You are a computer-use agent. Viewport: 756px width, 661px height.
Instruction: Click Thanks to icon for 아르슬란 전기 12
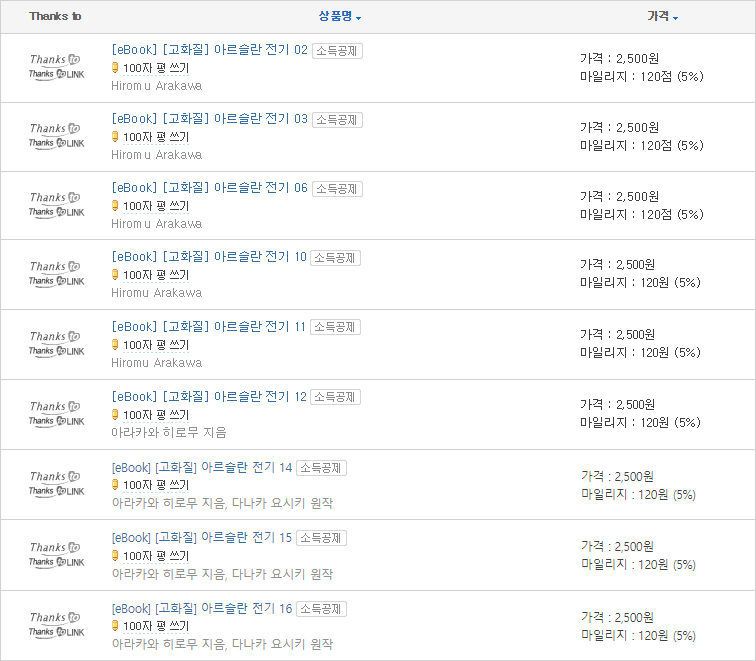[55, 406]
